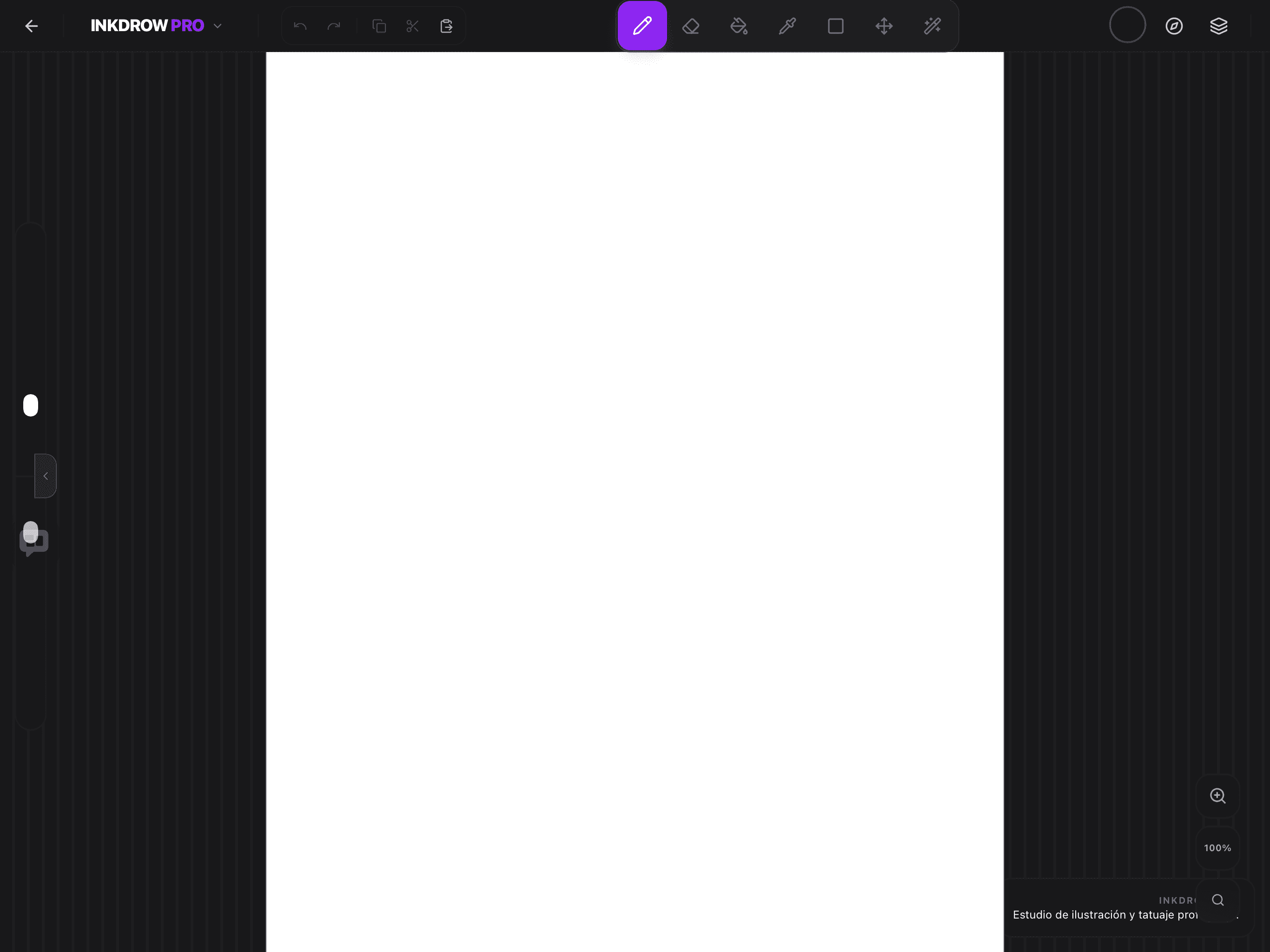Cut selection with the scissors icon
The width and height of the screenshot is (1270, 952).
pos(412,26)
